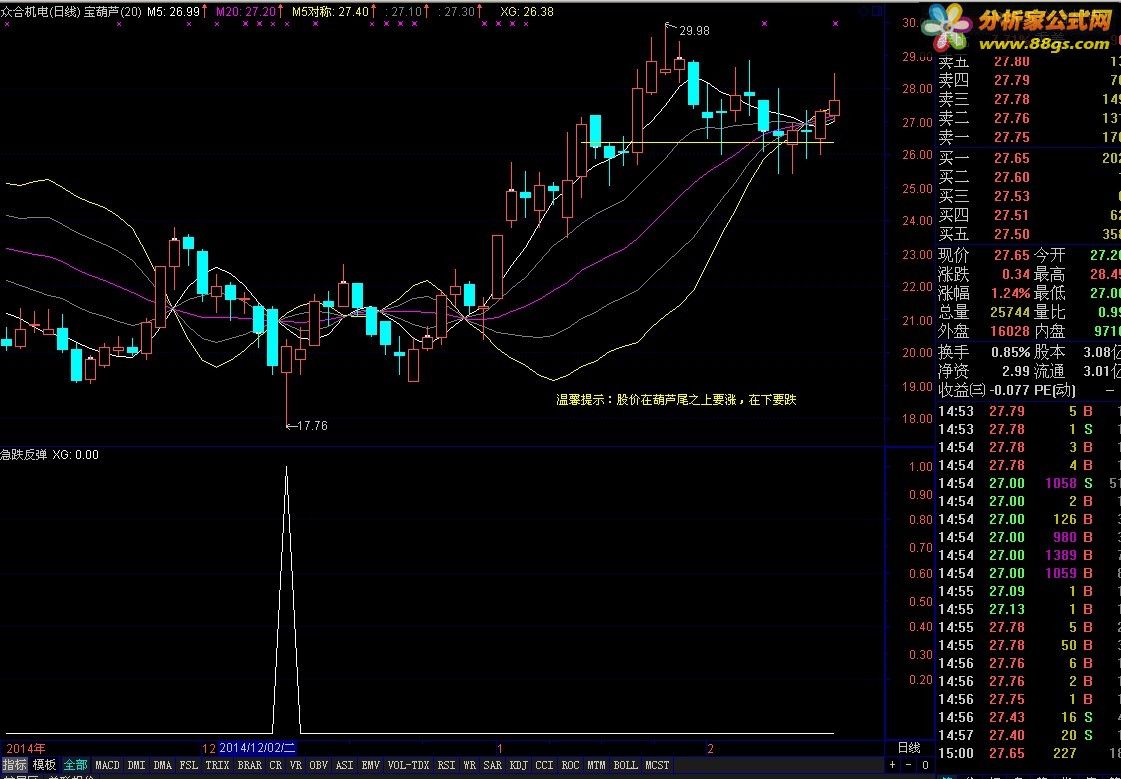1121x779 pixels.
Task: Switch to the SAR indicator
Action: point(493,765)
